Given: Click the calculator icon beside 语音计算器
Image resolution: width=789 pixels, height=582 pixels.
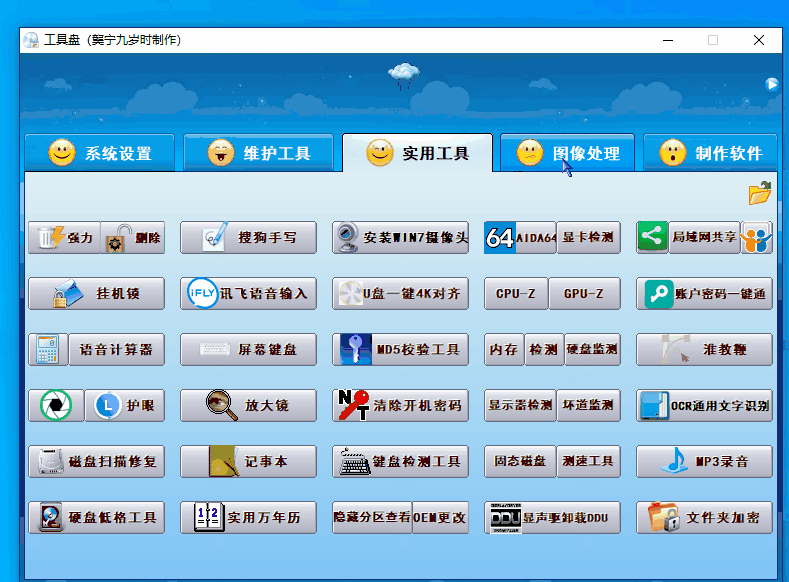Looking at the screenshot, I should coord(47,350).
